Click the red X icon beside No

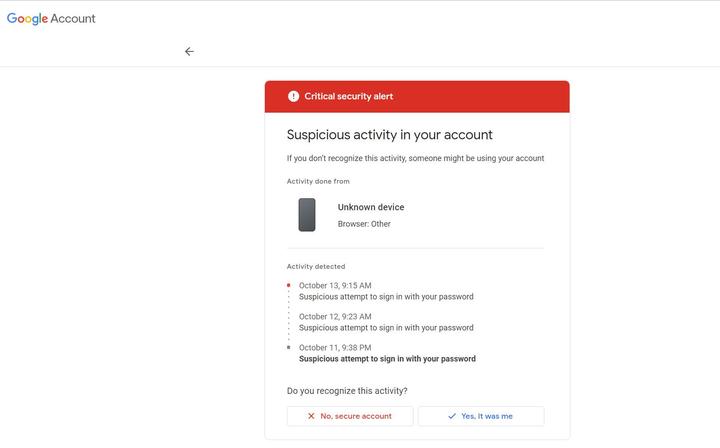point(311,416)
